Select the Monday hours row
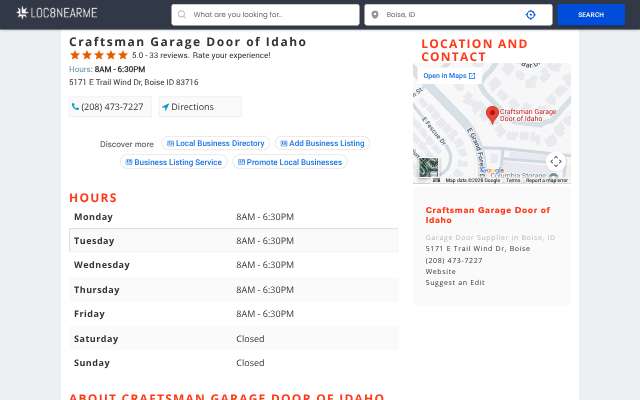This screenshot has width=640, height=400. pos(233,217)
